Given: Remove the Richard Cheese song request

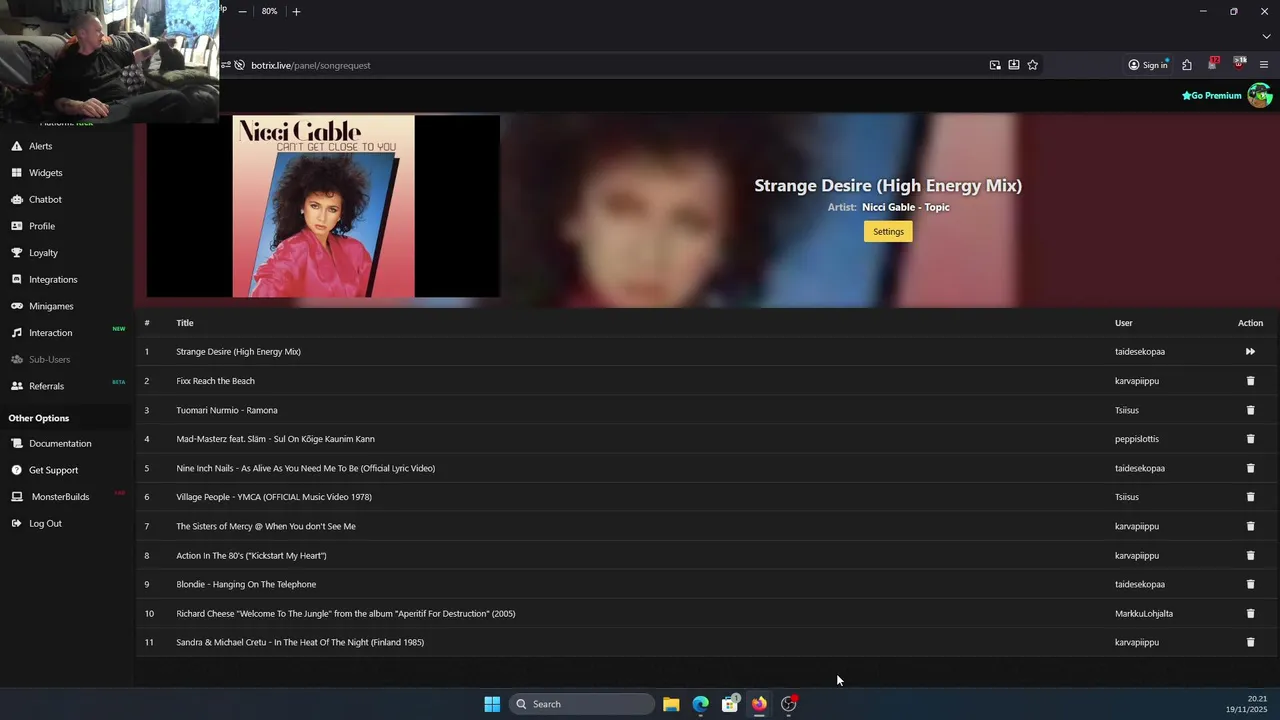Looking at the screenshot, I should point(1250,613).
